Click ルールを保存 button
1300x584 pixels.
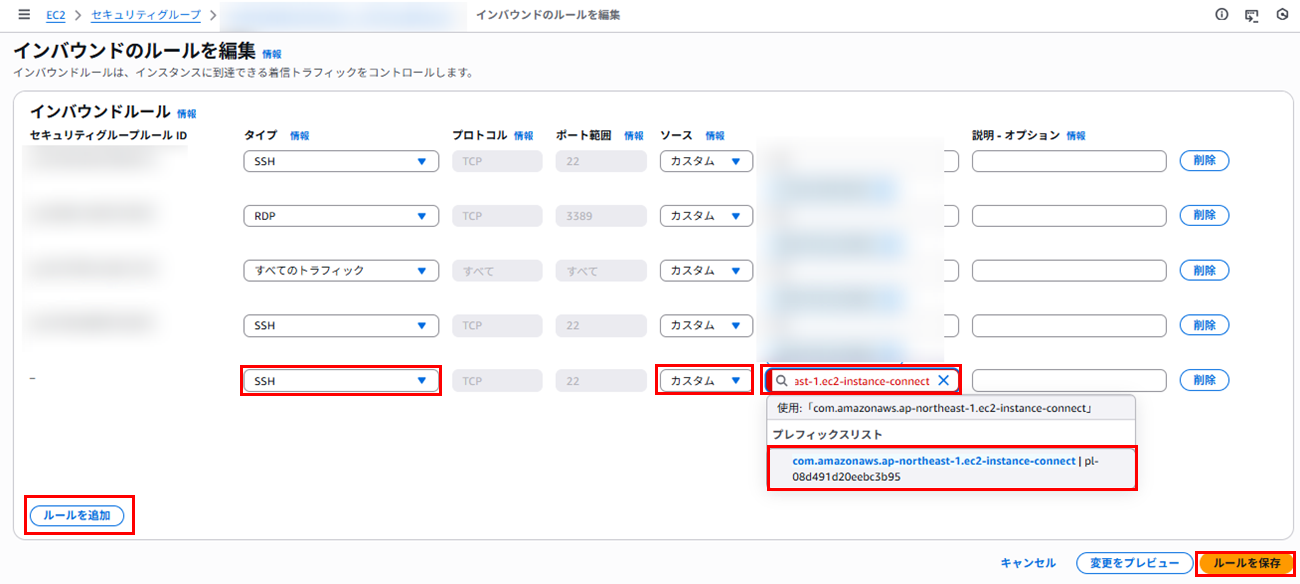1246,563
